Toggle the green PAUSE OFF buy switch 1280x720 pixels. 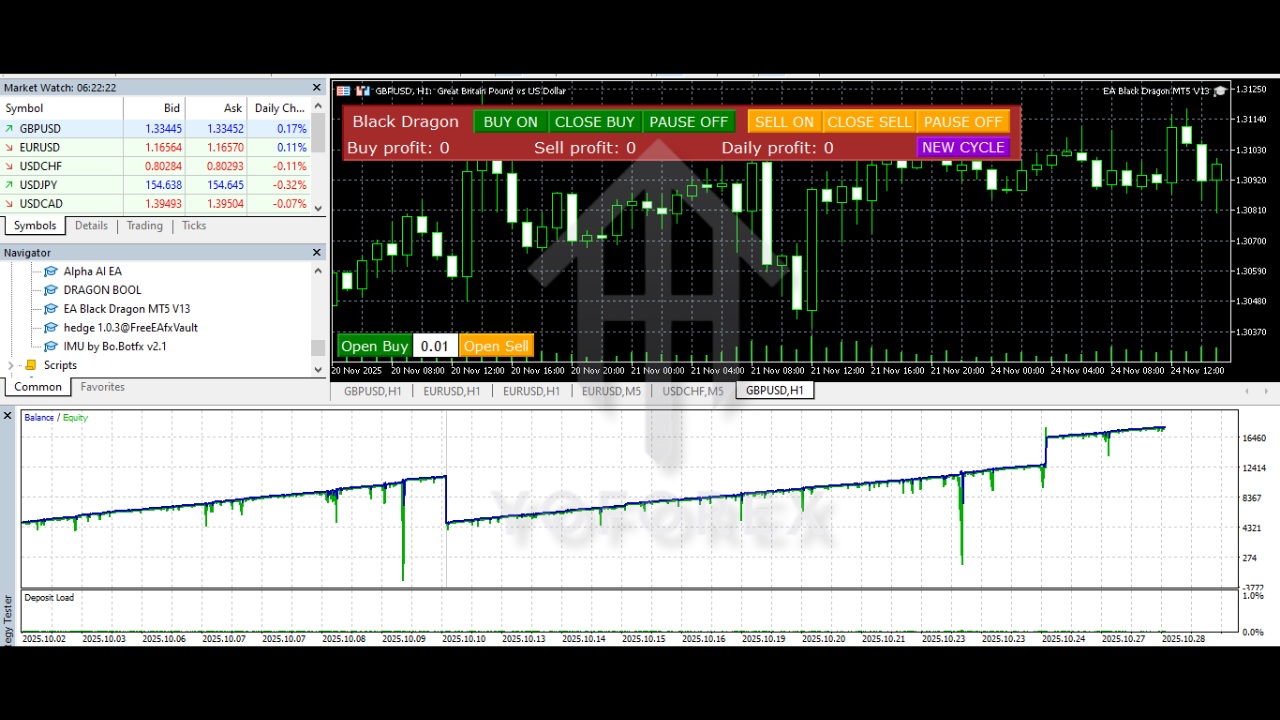coord(688,122)
